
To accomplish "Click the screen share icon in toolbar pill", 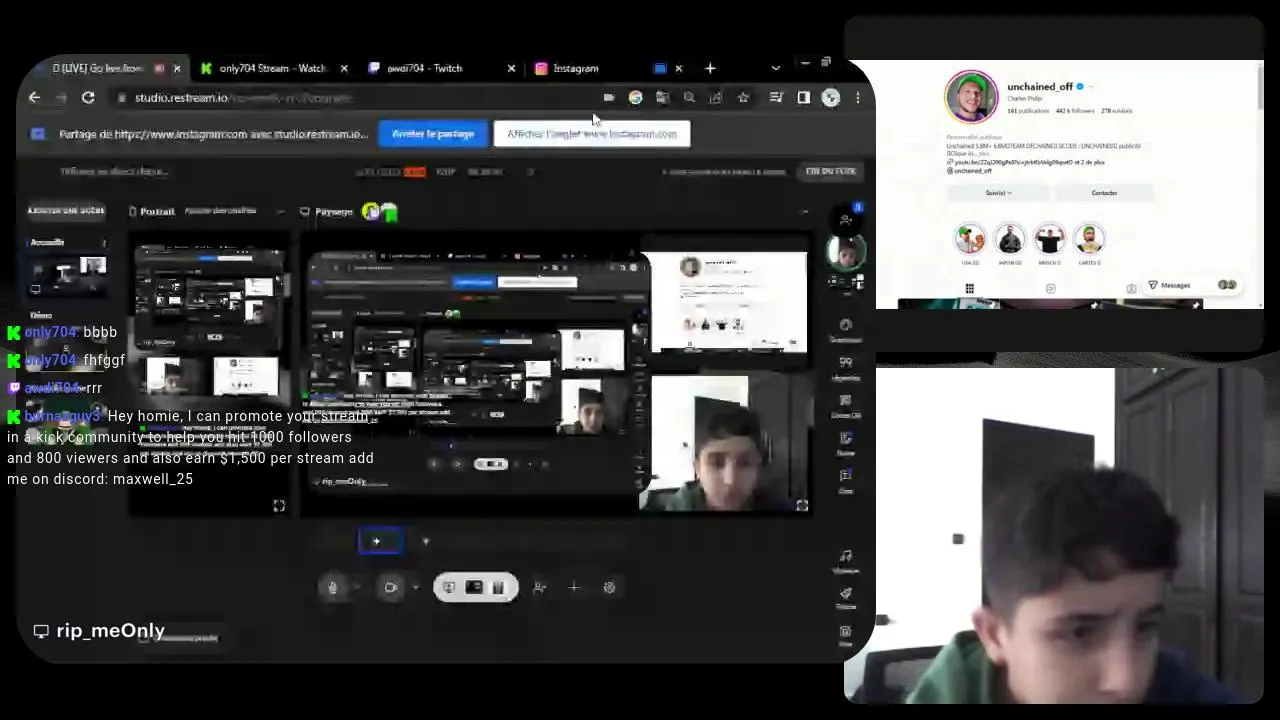I will (449, 588).
